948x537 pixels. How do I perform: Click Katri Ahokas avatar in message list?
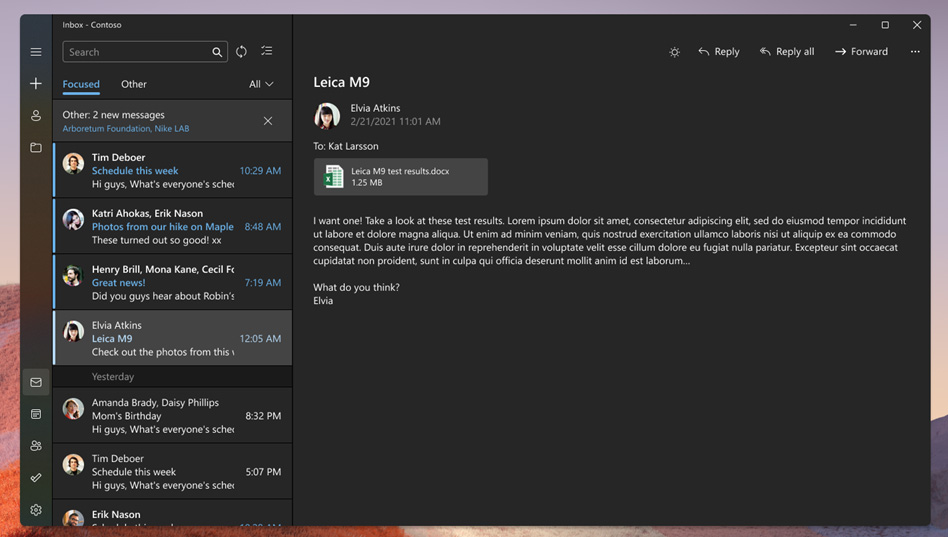73,220
